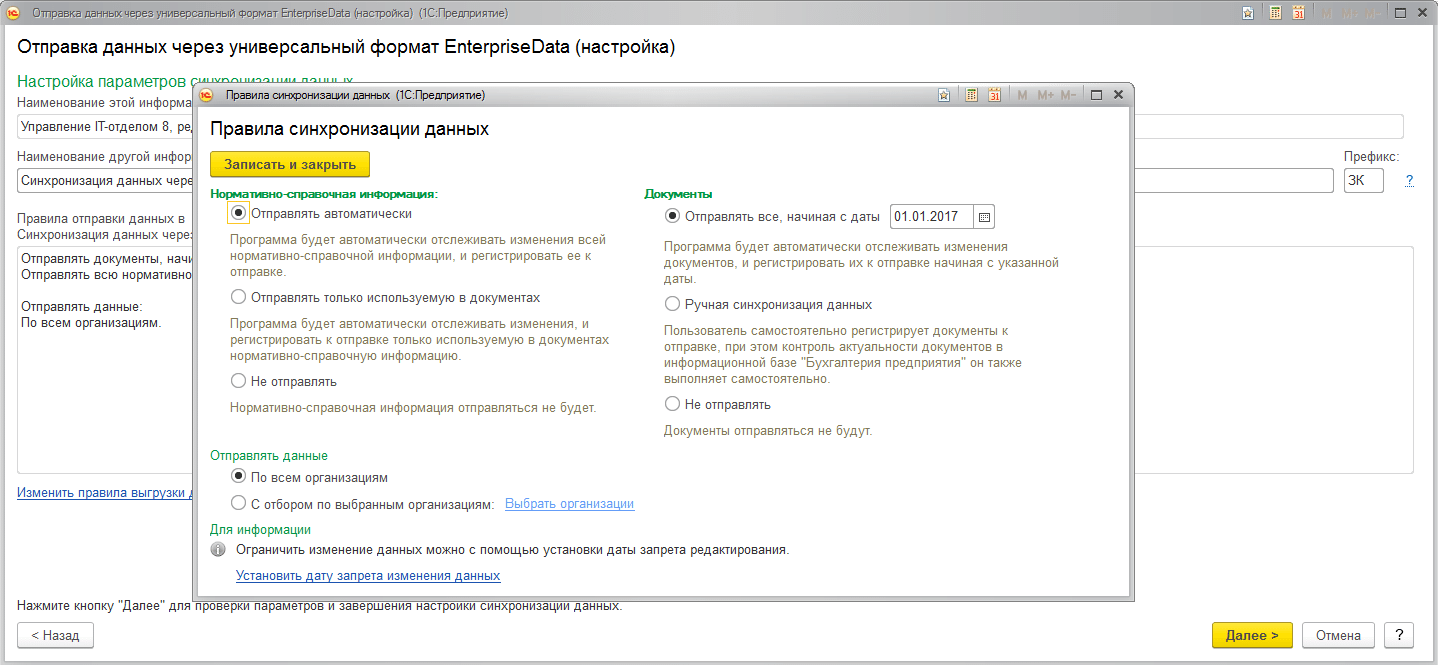Open the calculator from the main window title bar
Viewport: 1438px width, 665px height.
coord(1275,13)
